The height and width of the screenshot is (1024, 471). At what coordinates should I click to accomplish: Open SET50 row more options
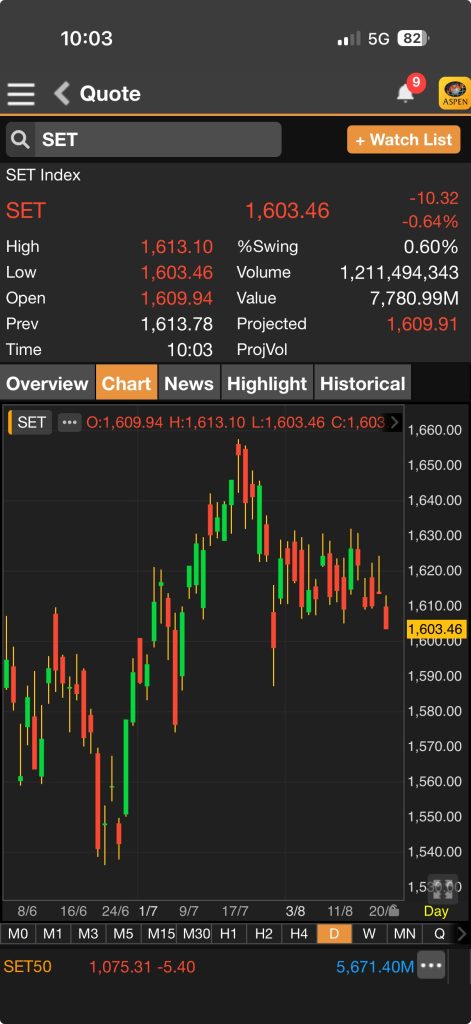click(x=431, y=966)
